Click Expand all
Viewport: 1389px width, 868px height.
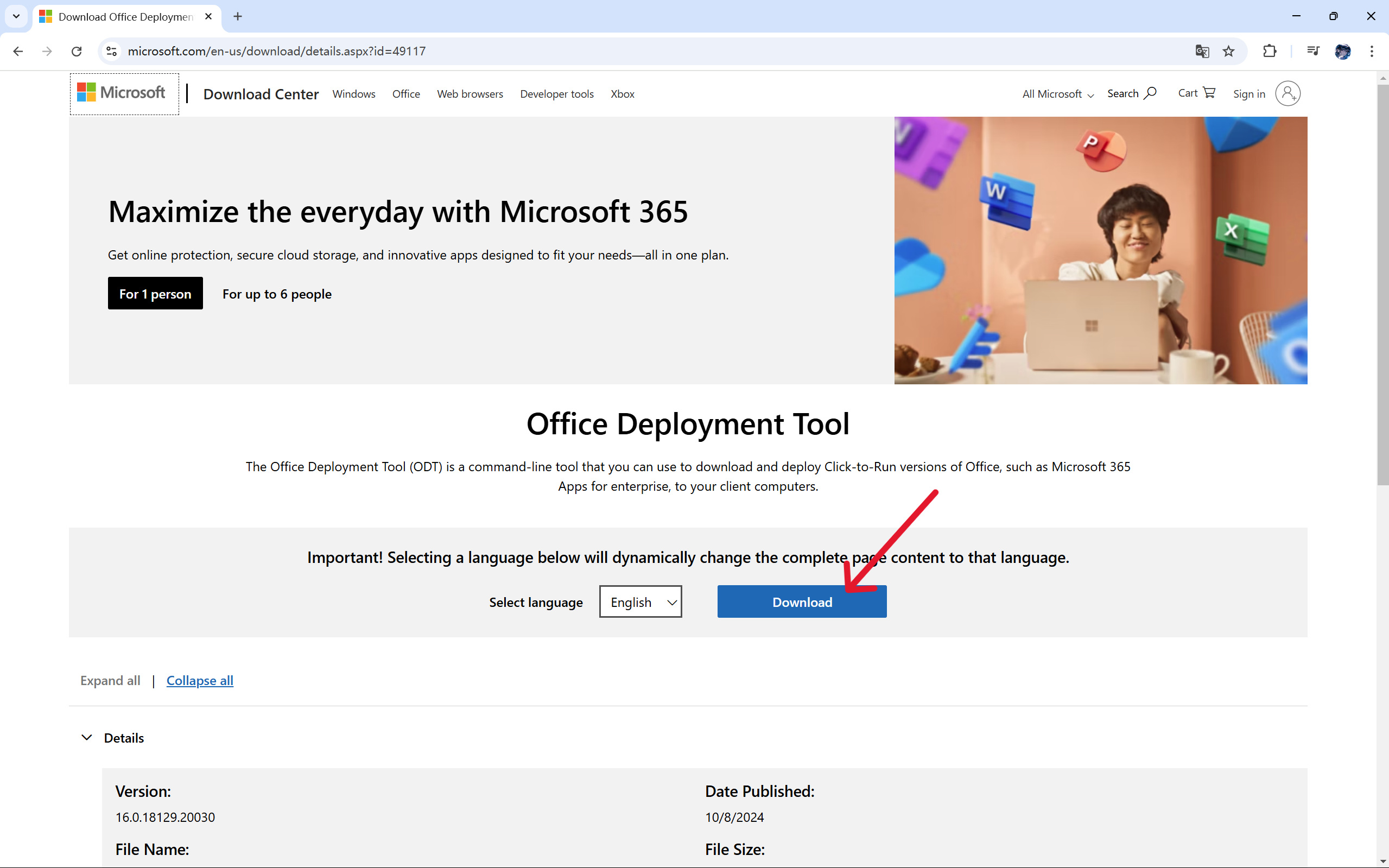click(x=110, y=680)
